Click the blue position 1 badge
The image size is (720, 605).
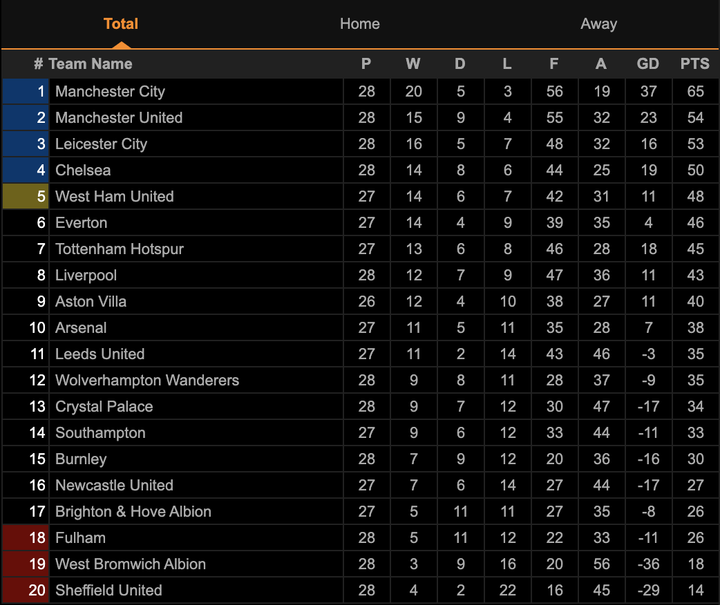coord(26,91)
